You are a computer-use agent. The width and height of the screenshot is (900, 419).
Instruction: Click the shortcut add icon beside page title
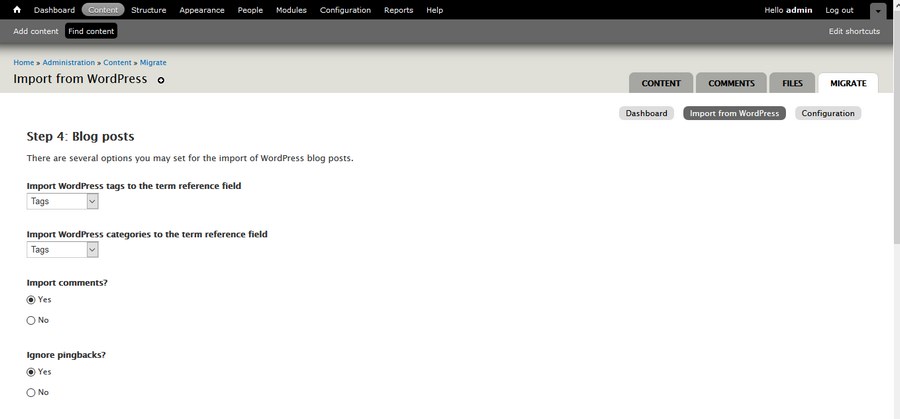click(161, 80)
